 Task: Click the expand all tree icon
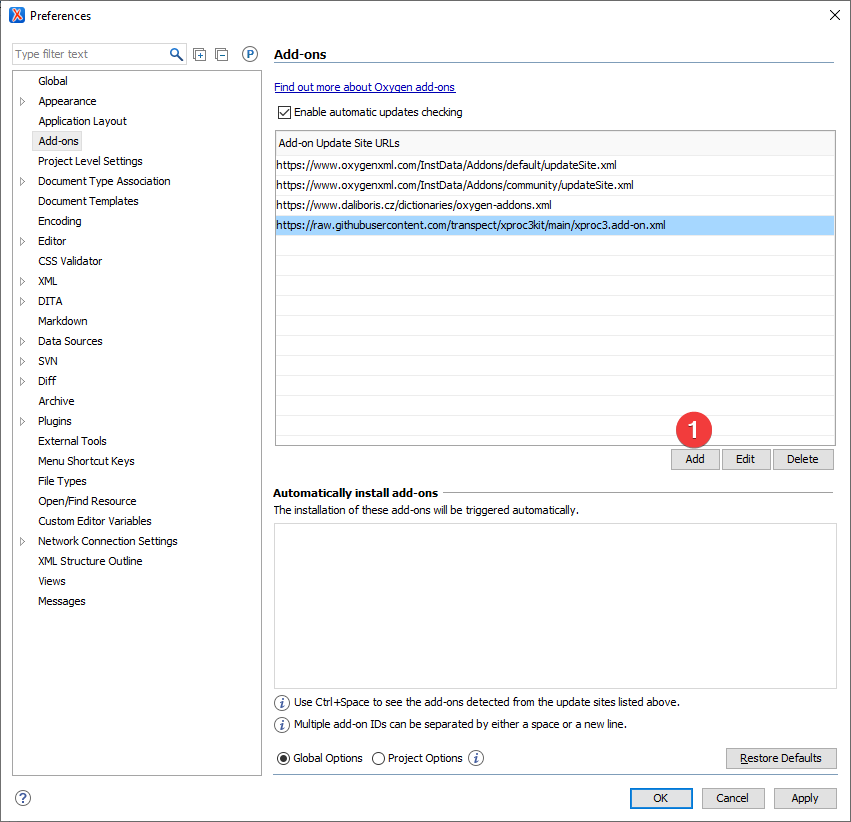point(200,54)
